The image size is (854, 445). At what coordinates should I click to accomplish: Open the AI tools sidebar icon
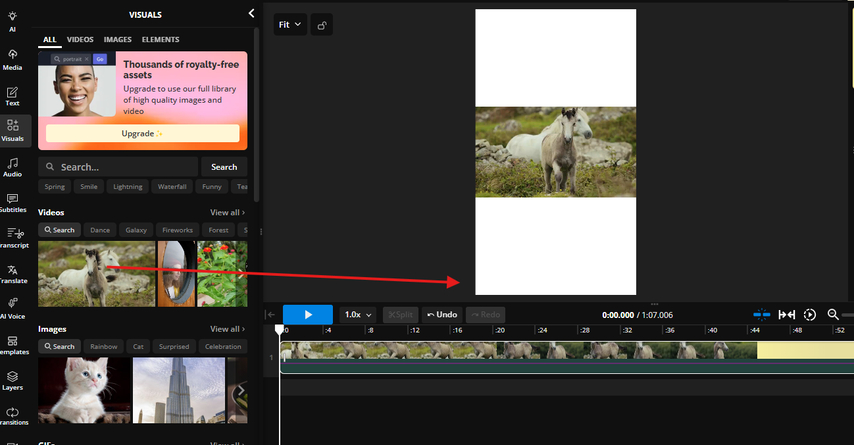pyautogui.click(x=12, y=21)
